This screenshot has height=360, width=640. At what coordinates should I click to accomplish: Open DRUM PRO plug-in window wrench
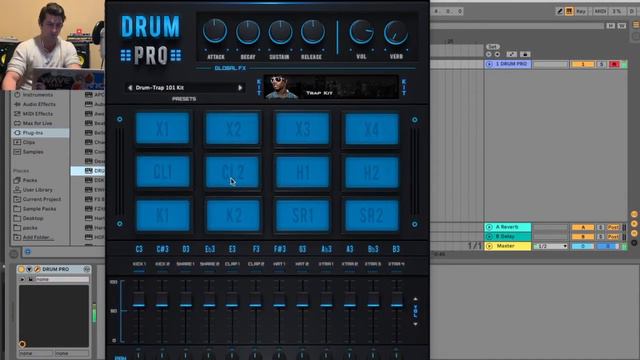[37, 269]
